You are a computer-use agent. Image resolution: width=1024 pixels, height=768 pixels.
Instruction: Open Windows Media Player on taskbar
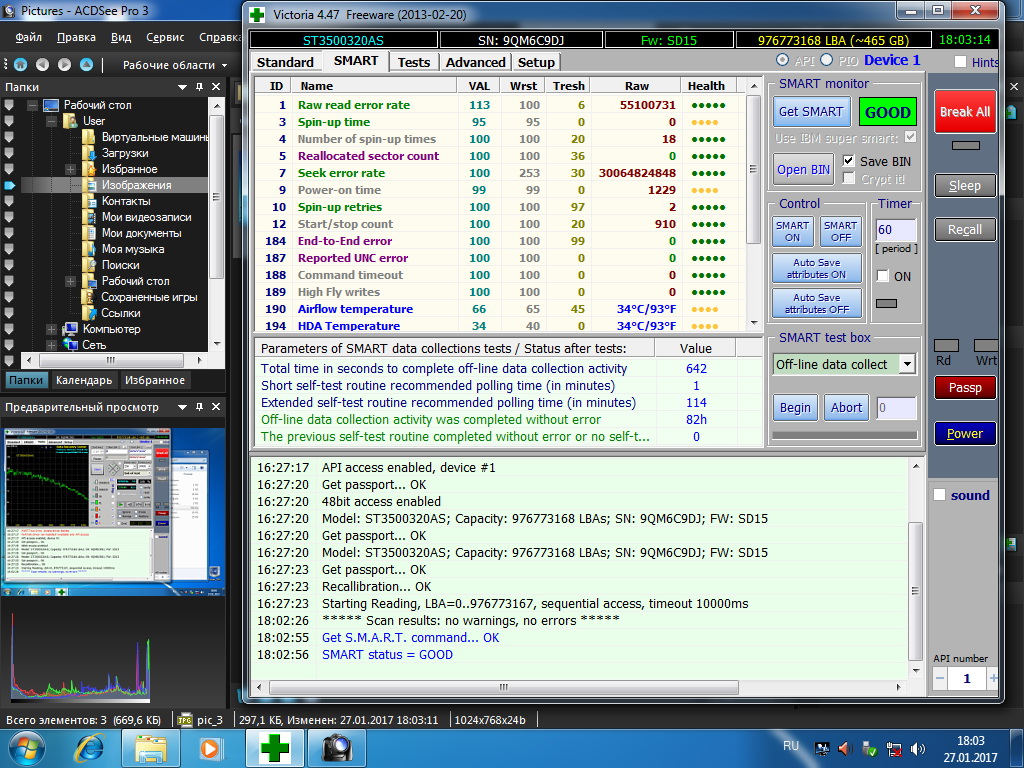[x=210, y=748]
